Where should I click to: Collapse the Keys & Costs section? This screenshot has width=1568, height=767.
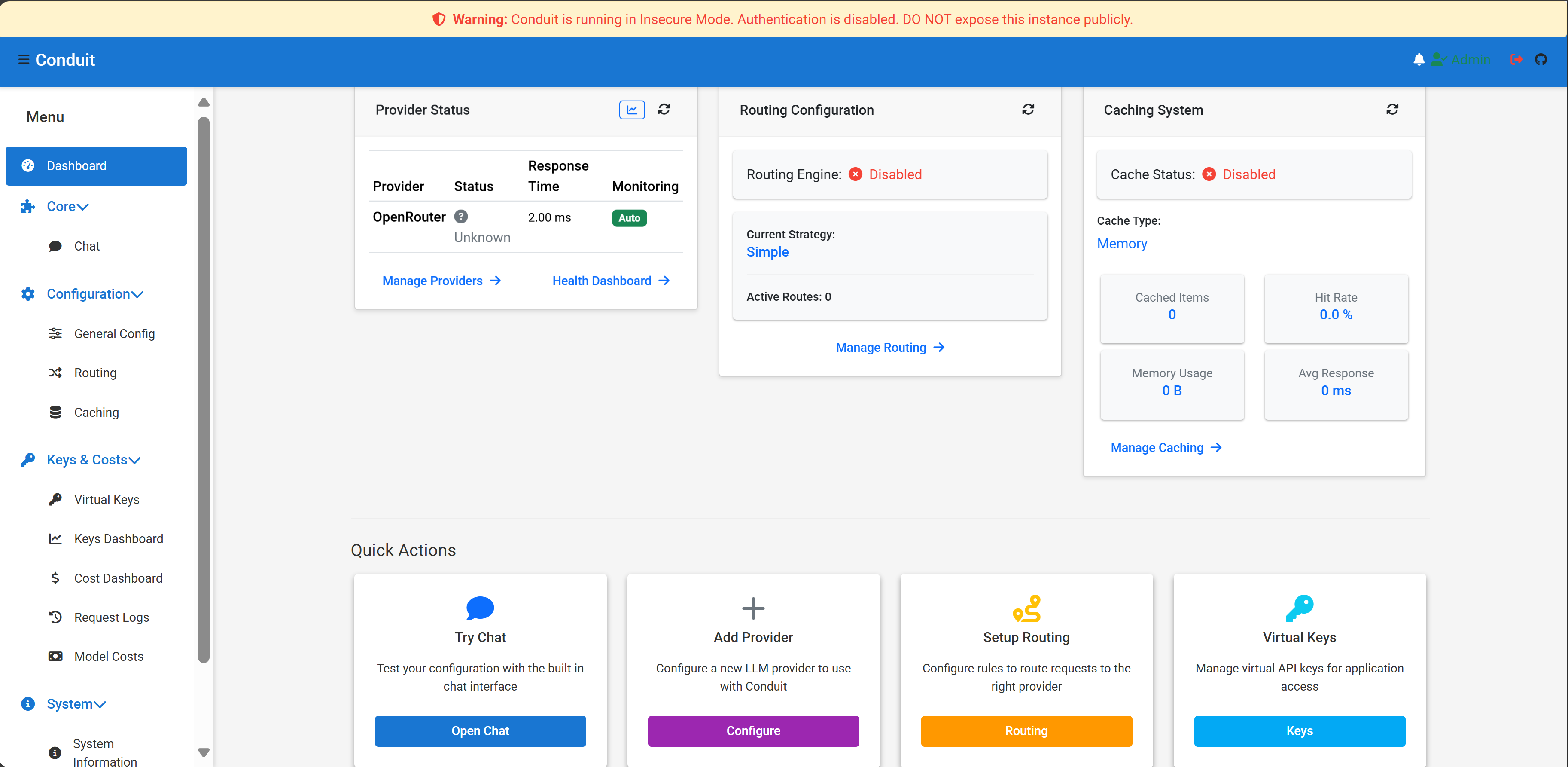(x=93, y=460)
